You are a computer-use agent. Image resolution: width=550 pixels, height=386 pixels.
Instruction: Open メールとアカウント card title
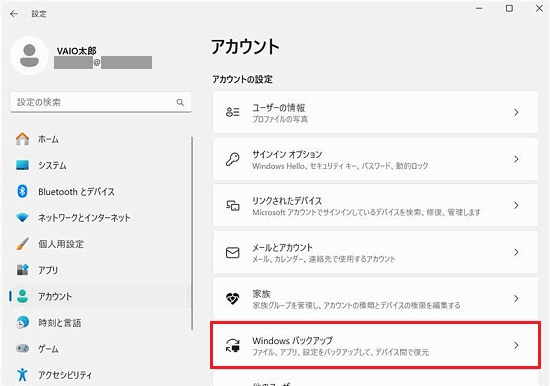(282, 247)
